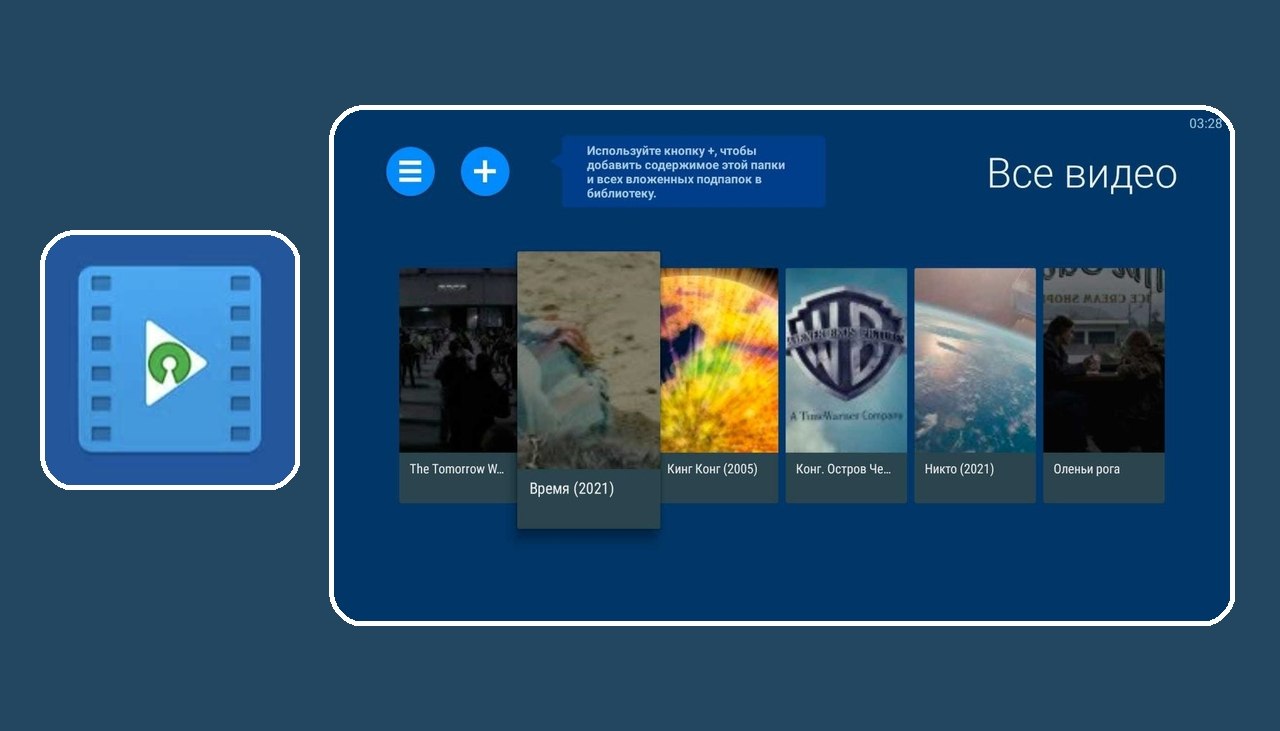Viewport: 1280px width, 731px height.
Task: Click the Все видео heading
Action: [1082, 174]
